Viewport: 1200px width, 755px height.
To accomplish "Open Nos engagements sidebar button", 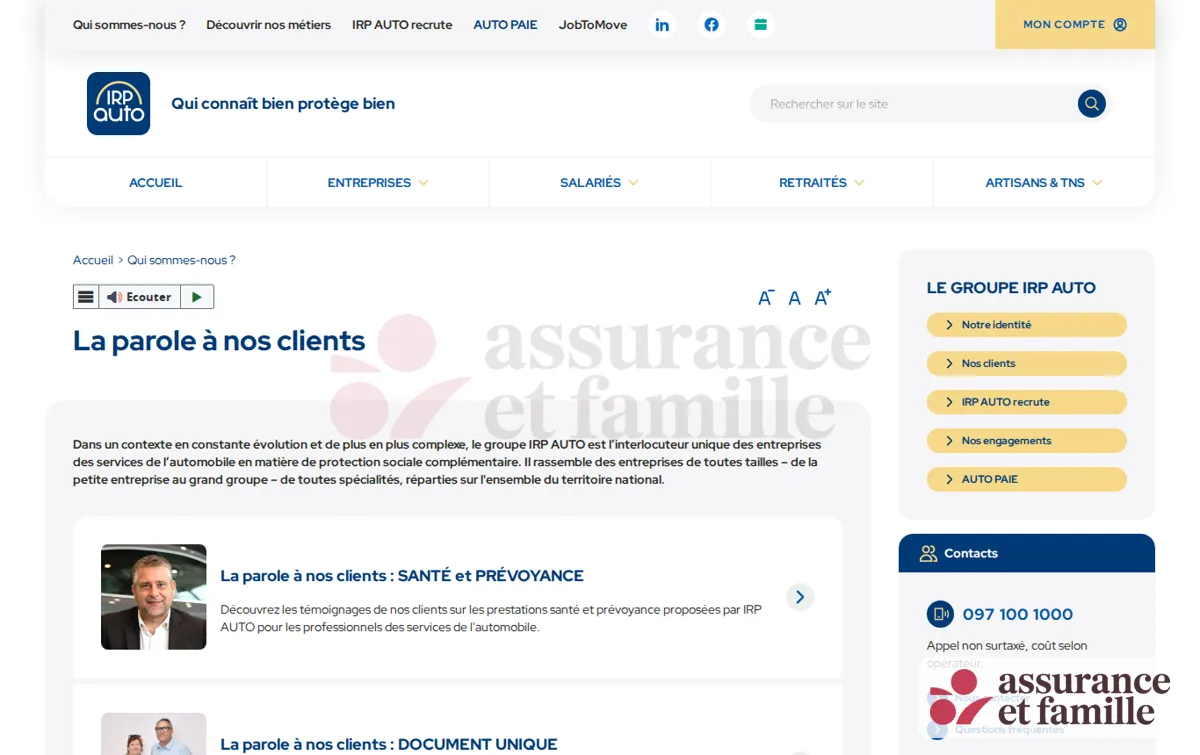I will (1027, 441).
